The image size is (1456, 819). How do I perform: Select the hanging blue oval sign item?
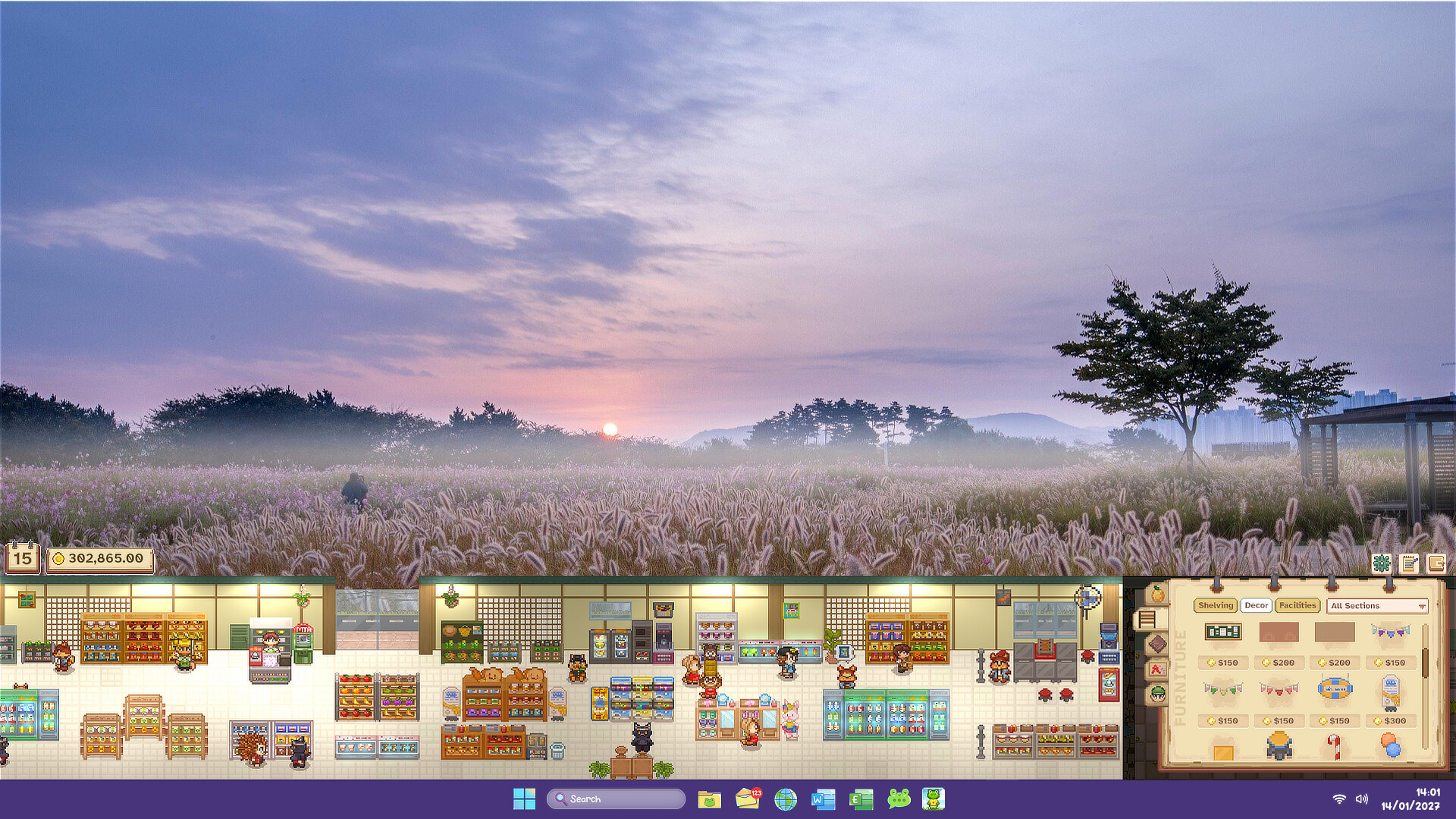click(1335, 689)
